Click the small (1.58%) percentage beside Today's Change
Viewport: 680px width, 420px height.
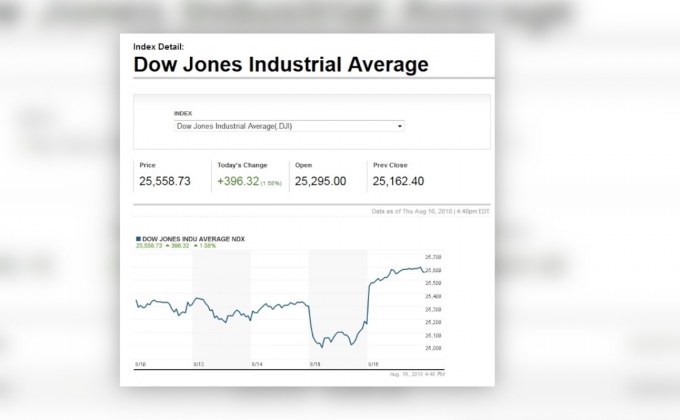point(272,183)
